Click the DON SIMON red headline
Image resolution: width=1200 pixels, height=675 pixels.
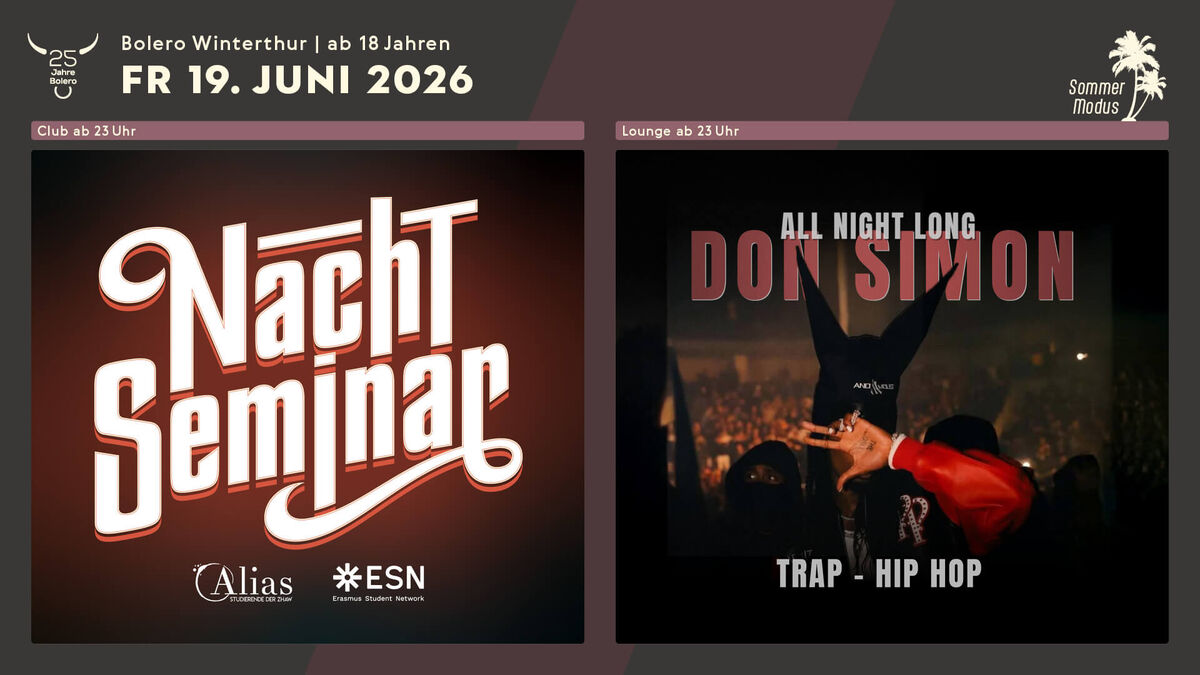[882, 266]
